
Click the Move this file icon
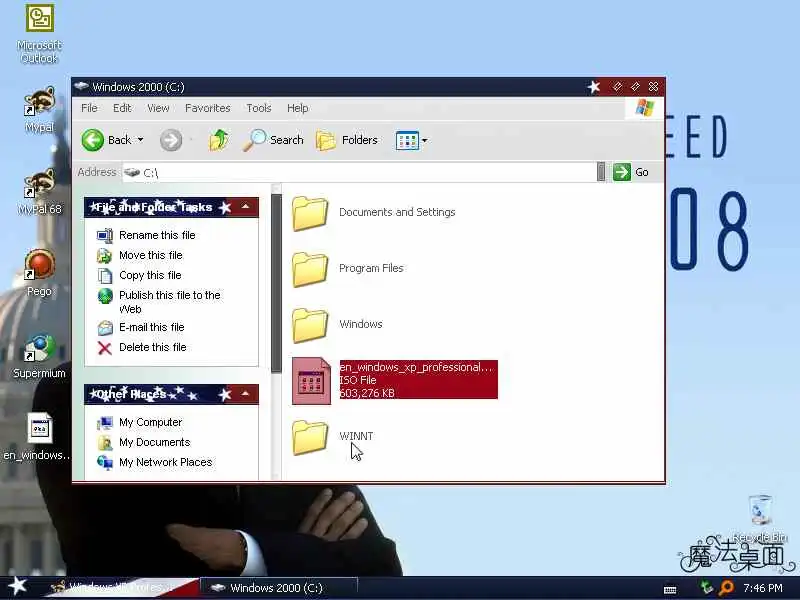tap(105, 255)
